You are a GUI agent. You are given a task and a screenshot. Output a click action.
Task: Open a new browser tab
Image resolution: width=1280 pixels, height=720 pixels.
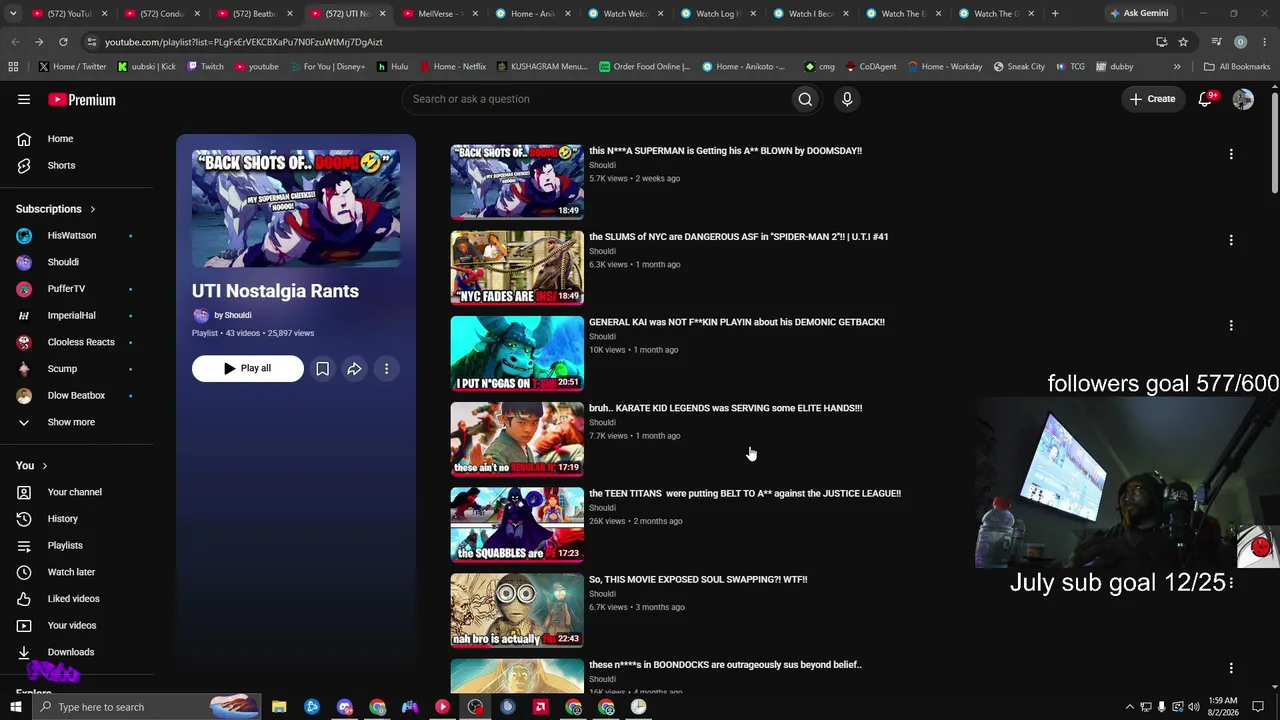click(1055, 14)
